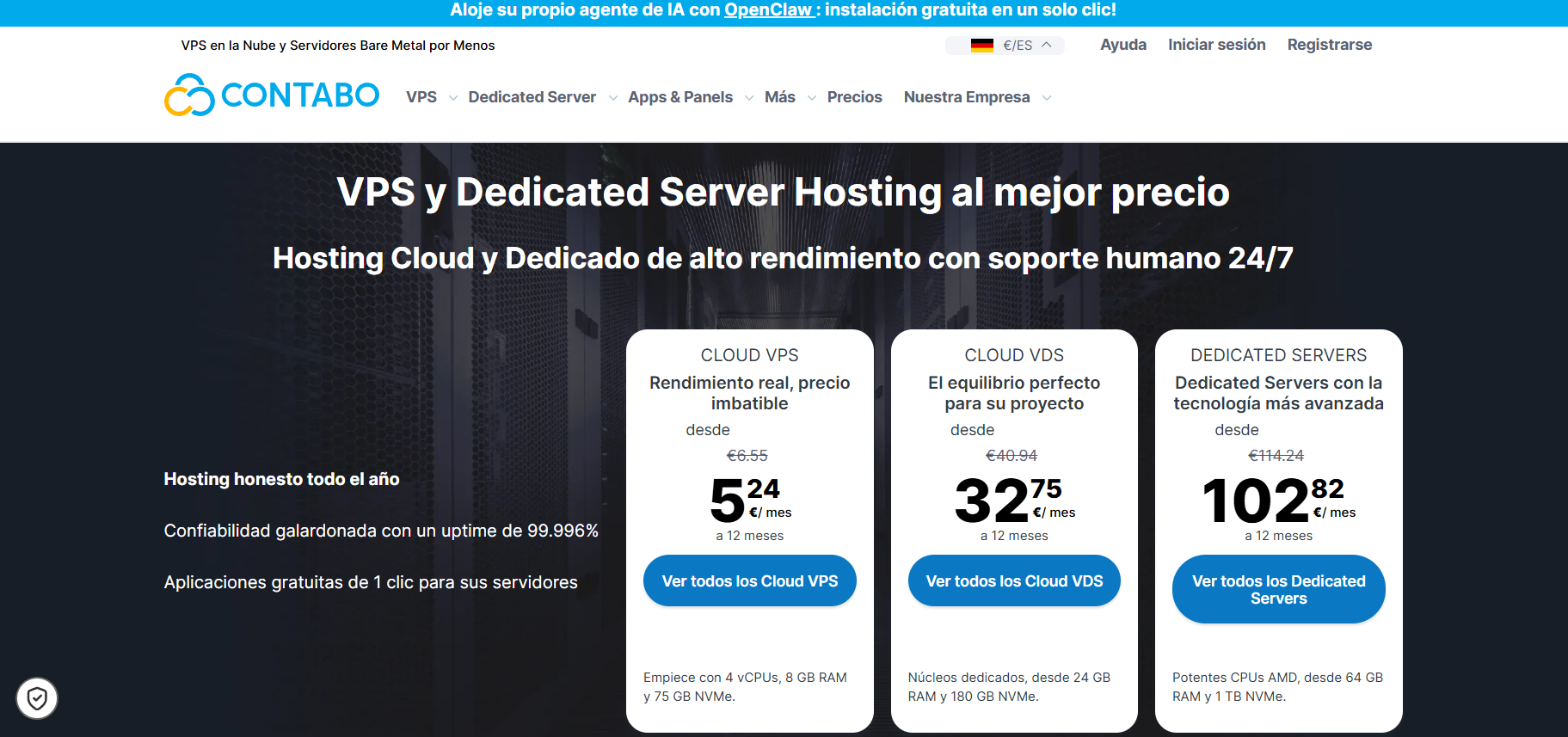Click the struck-through €114.24 price

pyautogui.click(x=1276, y=456)
